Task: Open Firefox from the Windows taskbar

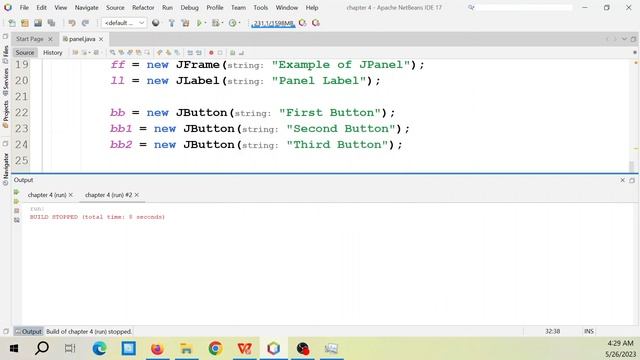Action: click(x=157, y=349)
